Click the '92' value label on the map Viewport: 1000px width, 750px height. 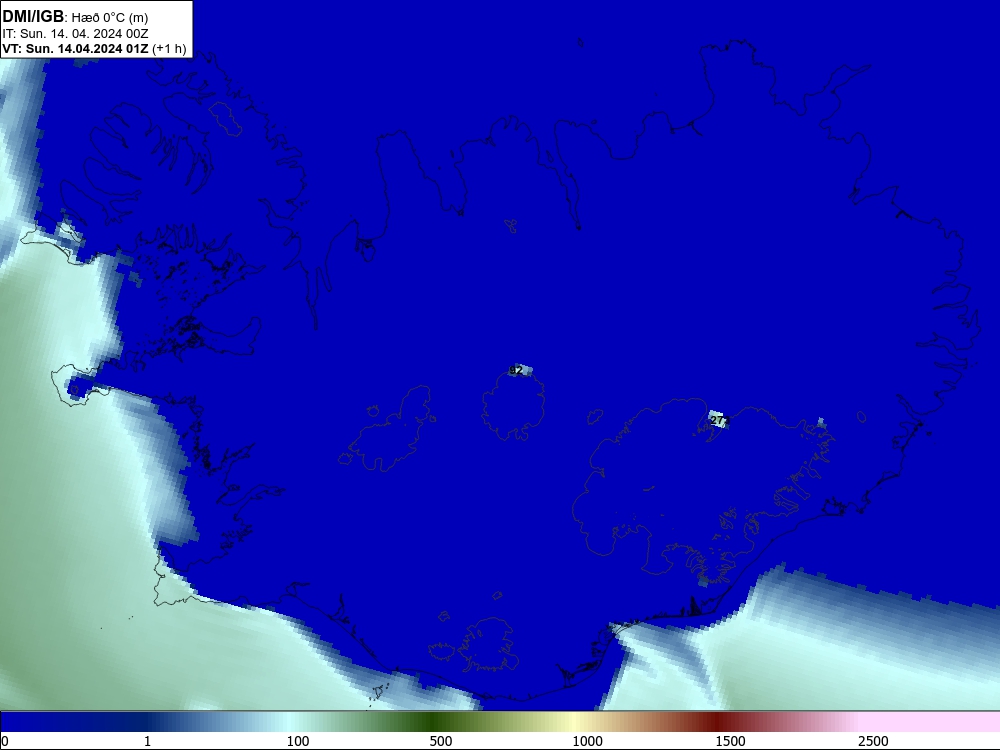[516, 370]
